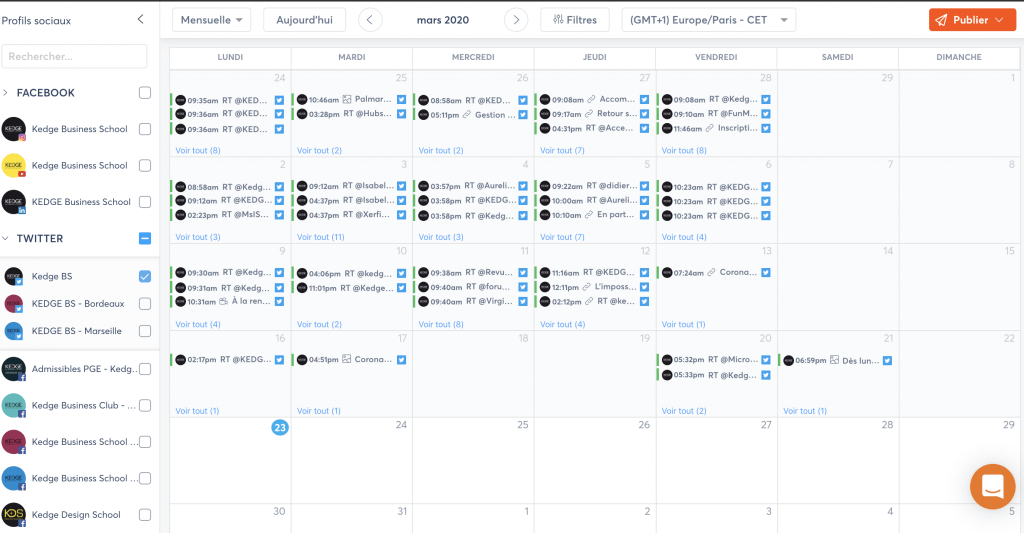Click in the Rechercher search field

tap(74, 56)
